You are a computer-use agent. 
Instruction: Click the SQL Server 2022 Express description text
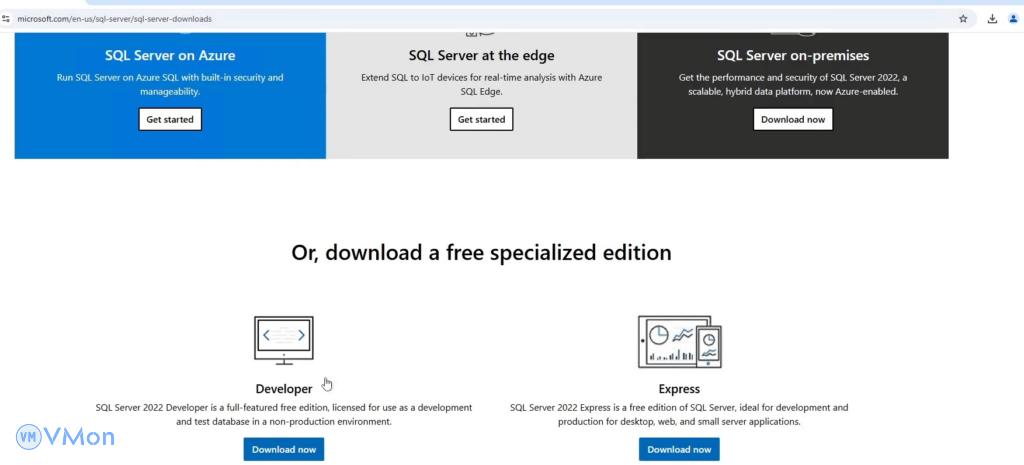[679, 415]
